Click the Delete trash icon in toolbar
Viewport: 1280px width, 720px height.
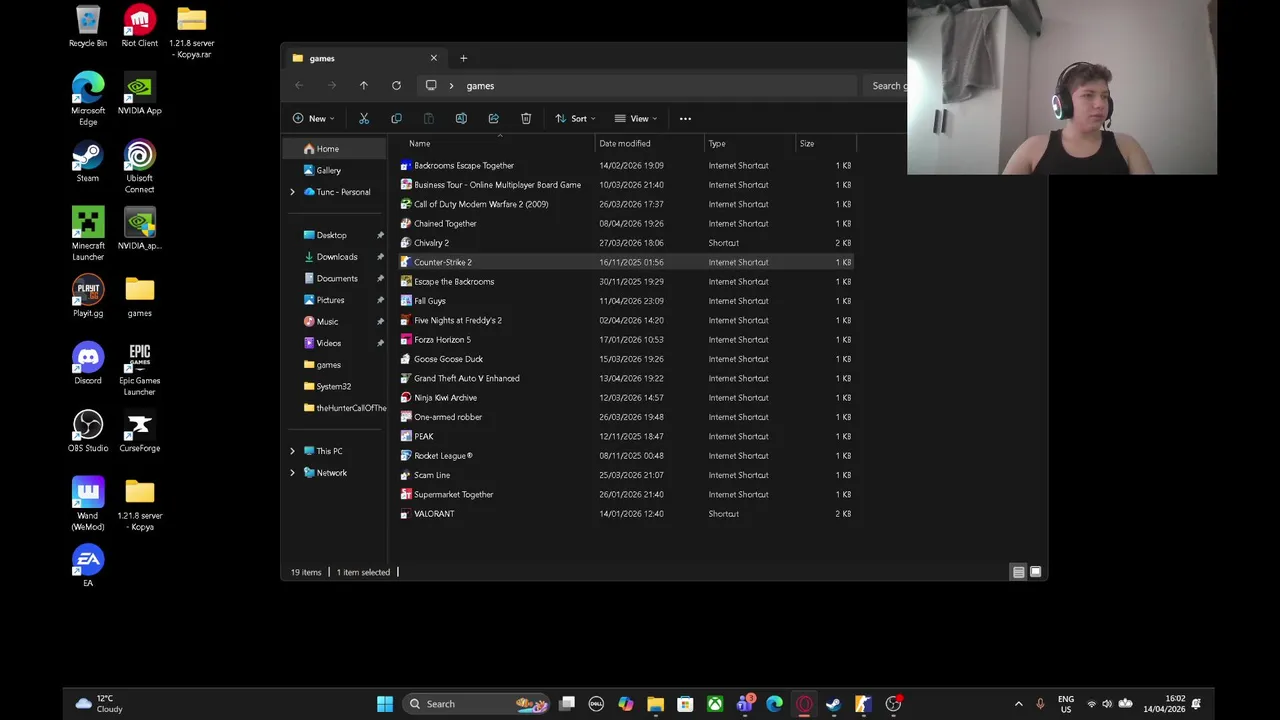(x=526, y=118)
